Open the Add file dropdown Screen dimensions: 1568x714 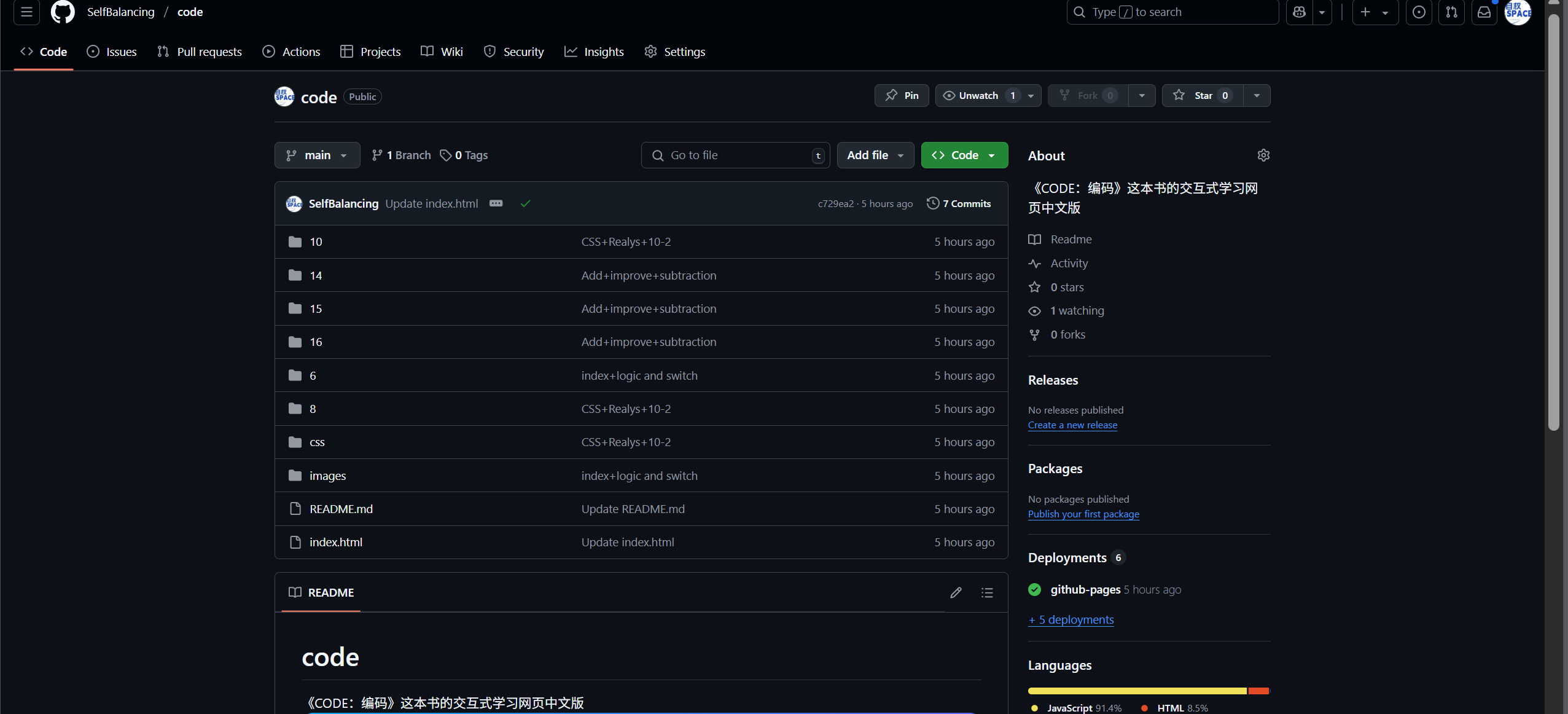(875, 155)
